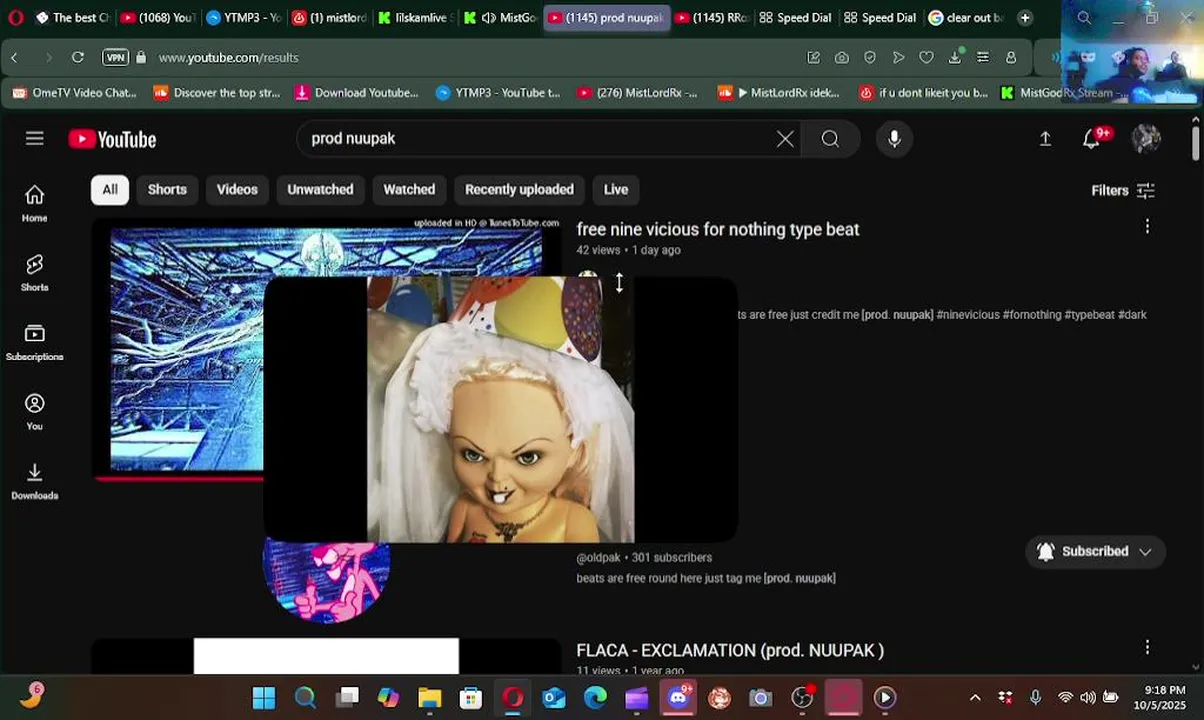This screenshot has width=1204, height=720.
Task: Open File Explorer from the taskbar
Action: pyautogui.click(x=429, y=698)
